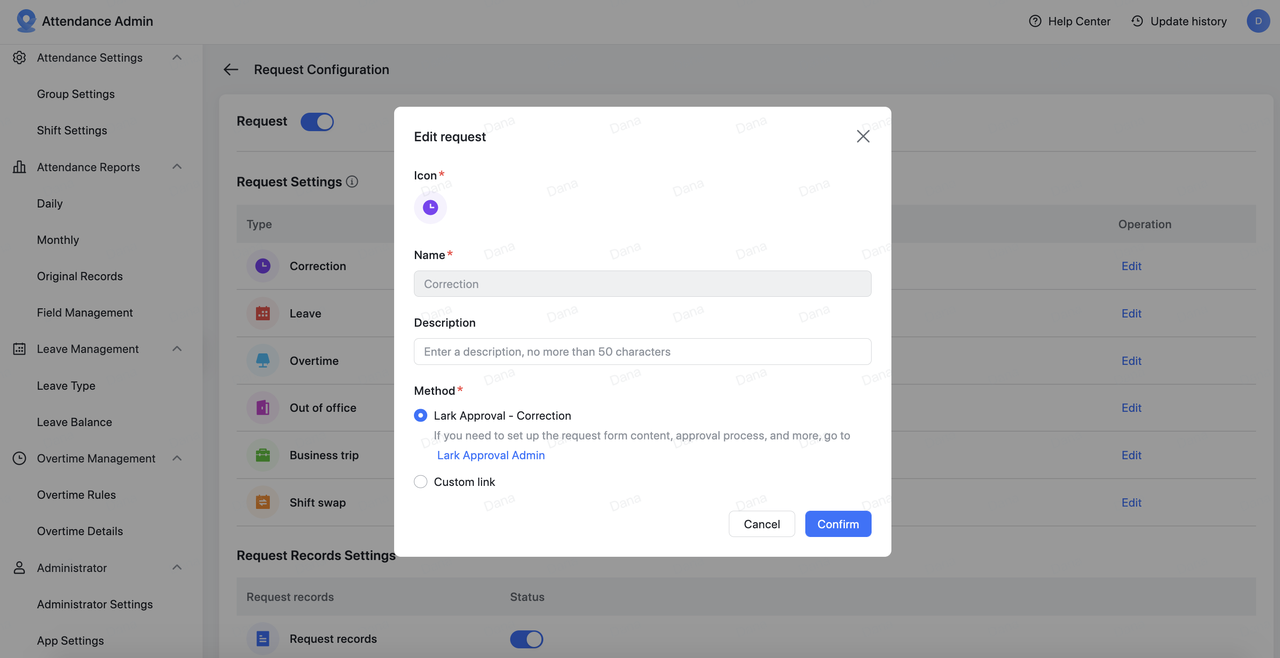Open the Help Center
The image size is (1280, 658).
(x=1069, y=21)
